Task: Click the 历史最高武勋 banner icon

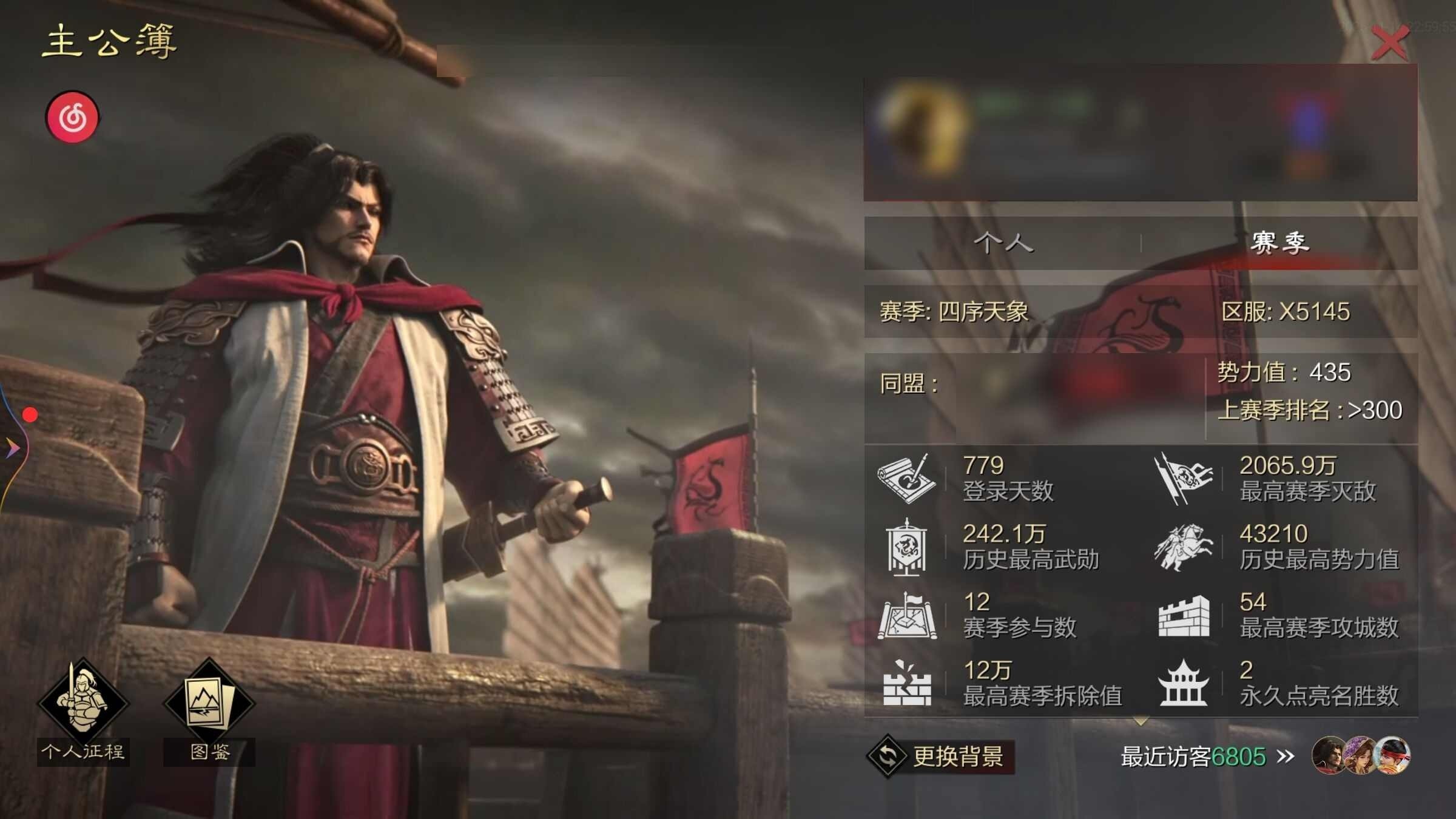Action: point(906,547)
